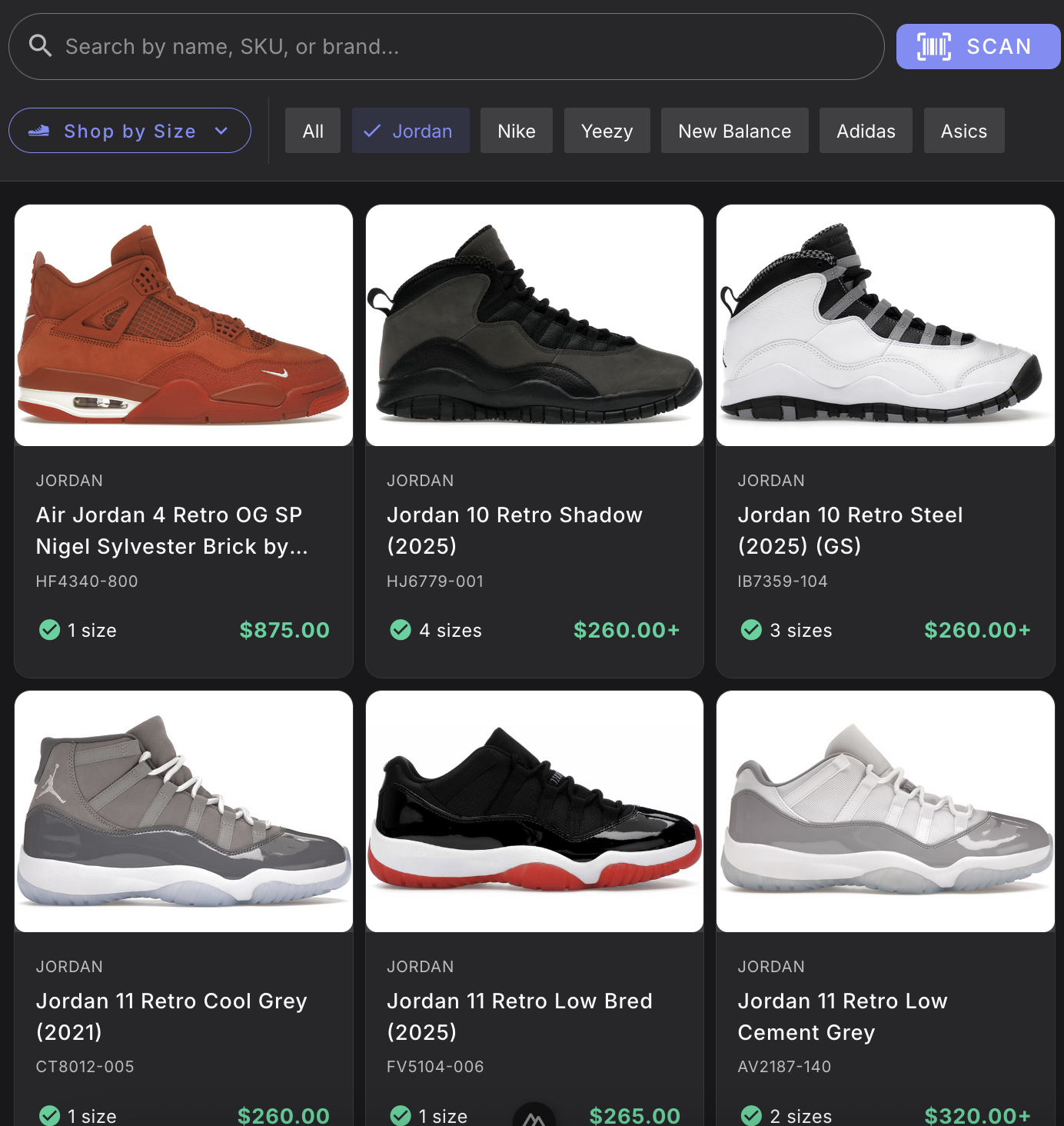
Task: Click the barcode icon in Scan button
Action: point(934,47)
